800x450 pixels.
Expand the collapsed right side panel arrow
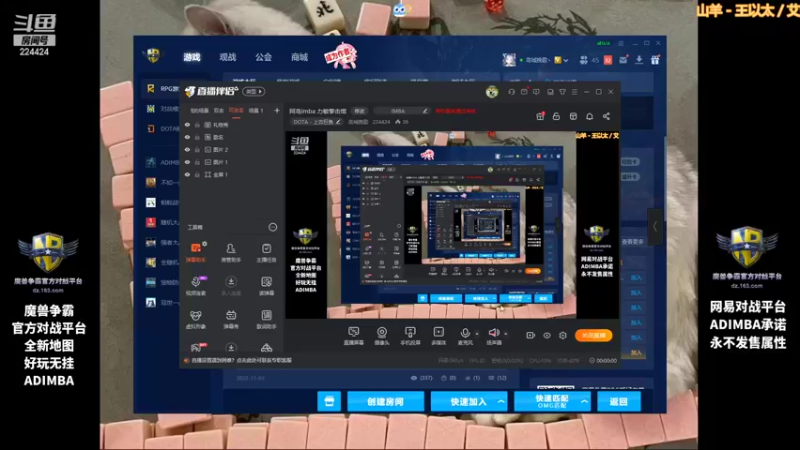(x=655, y=227)
